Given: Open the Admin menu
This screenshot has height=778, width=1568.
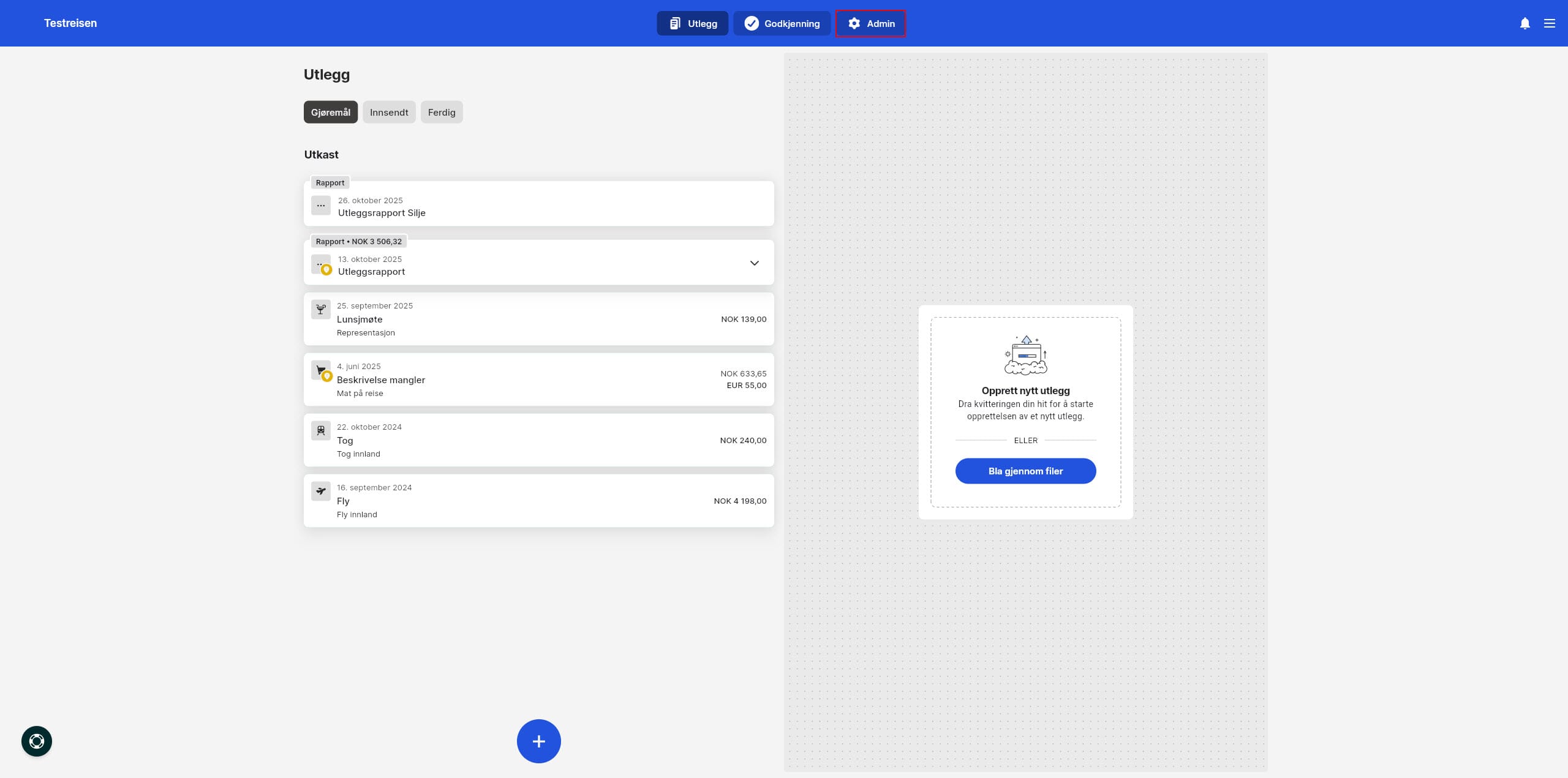Looking at the screenshot, I should click(870, 23).
